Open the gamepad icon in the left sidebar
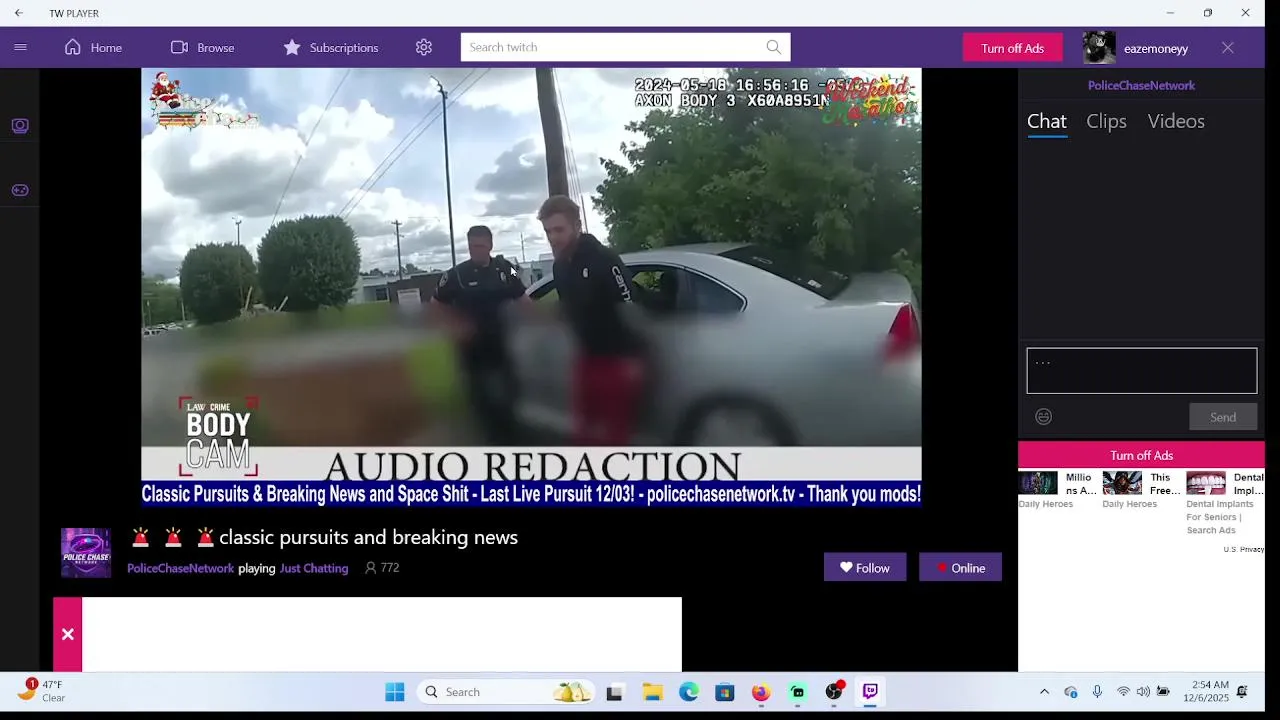1280x720 pixels. coord(20,190)
